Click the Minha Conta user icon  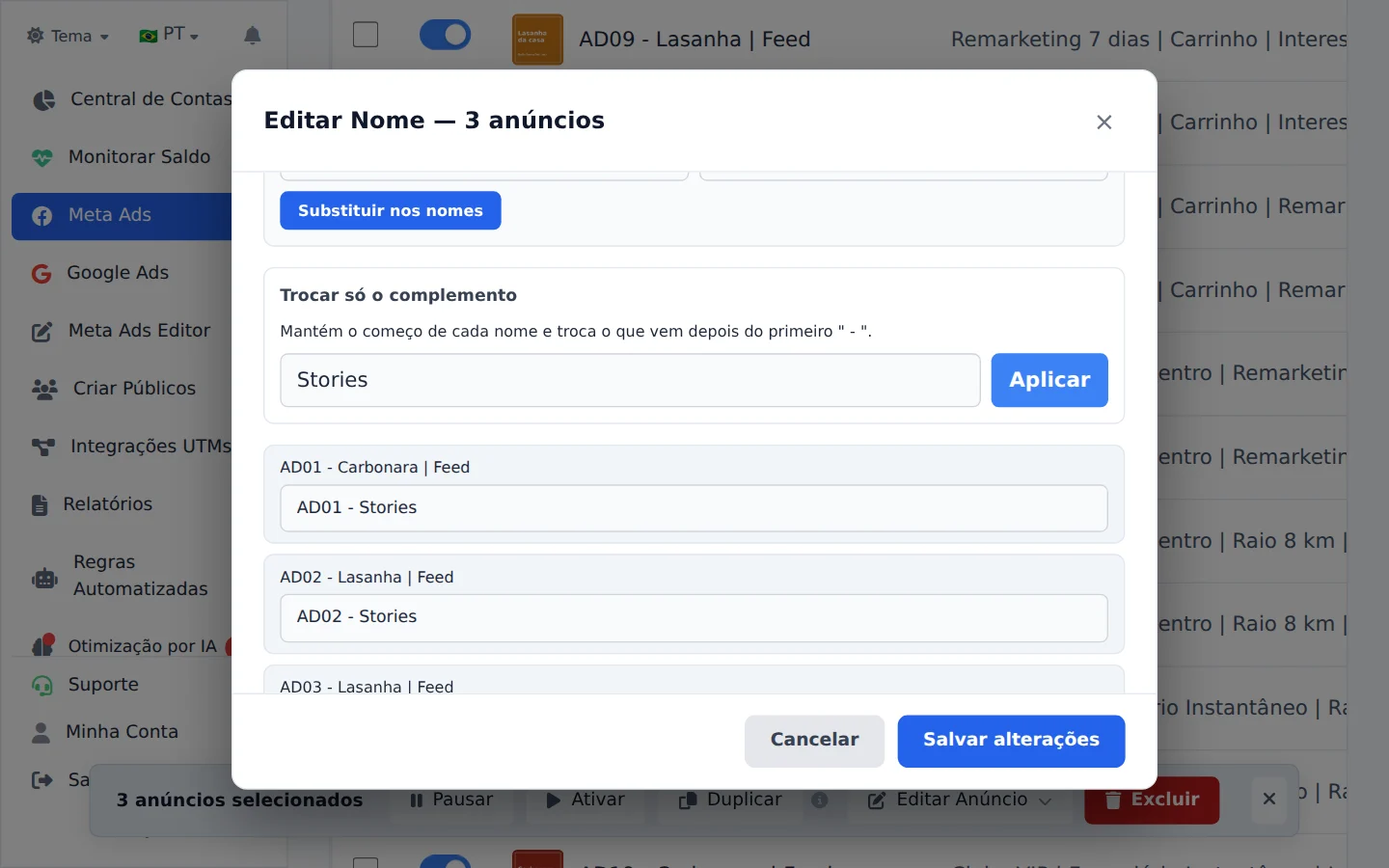coord(41,733)
